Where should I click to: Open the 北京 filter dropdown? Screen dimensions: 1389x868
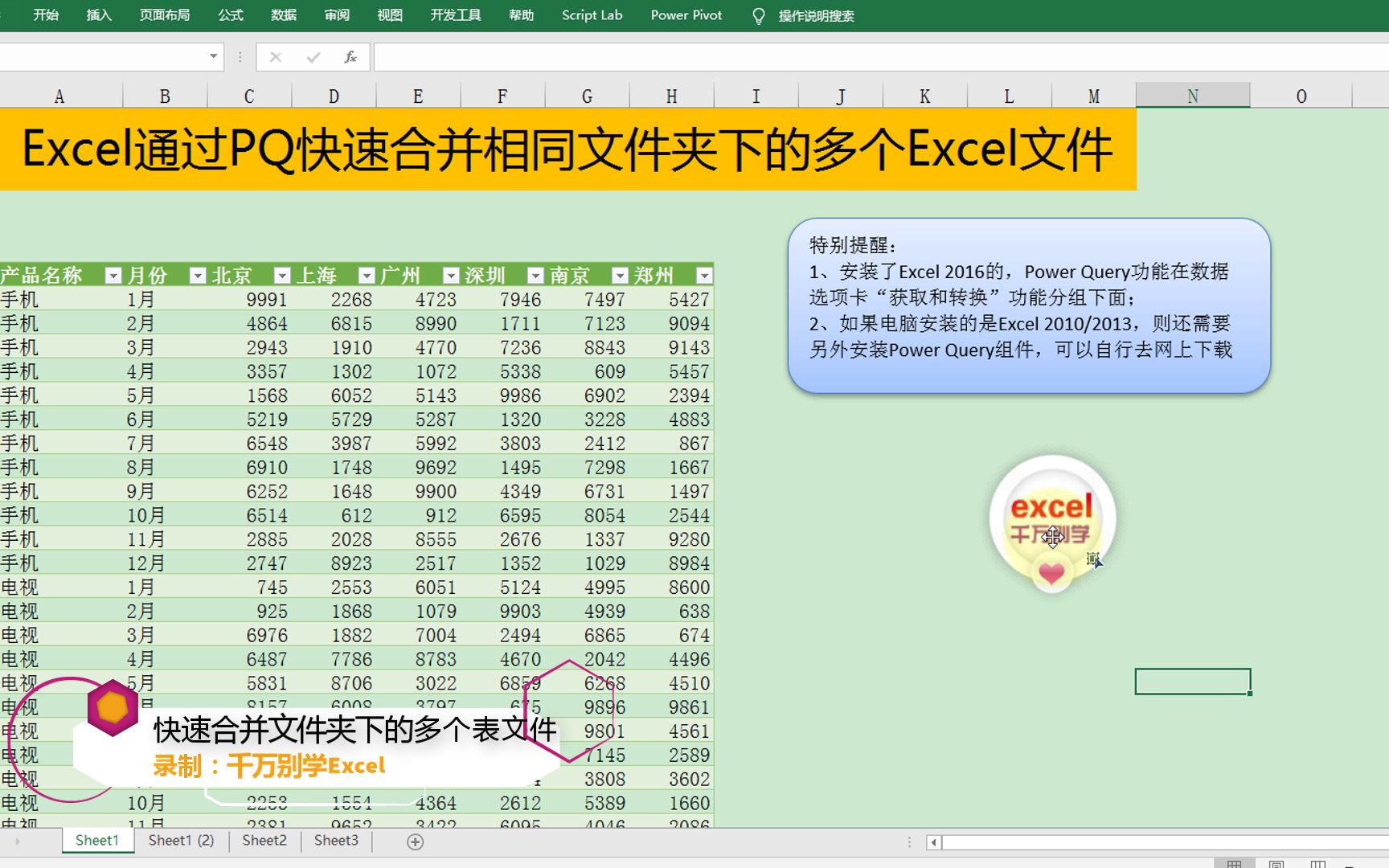click(282, 276)
